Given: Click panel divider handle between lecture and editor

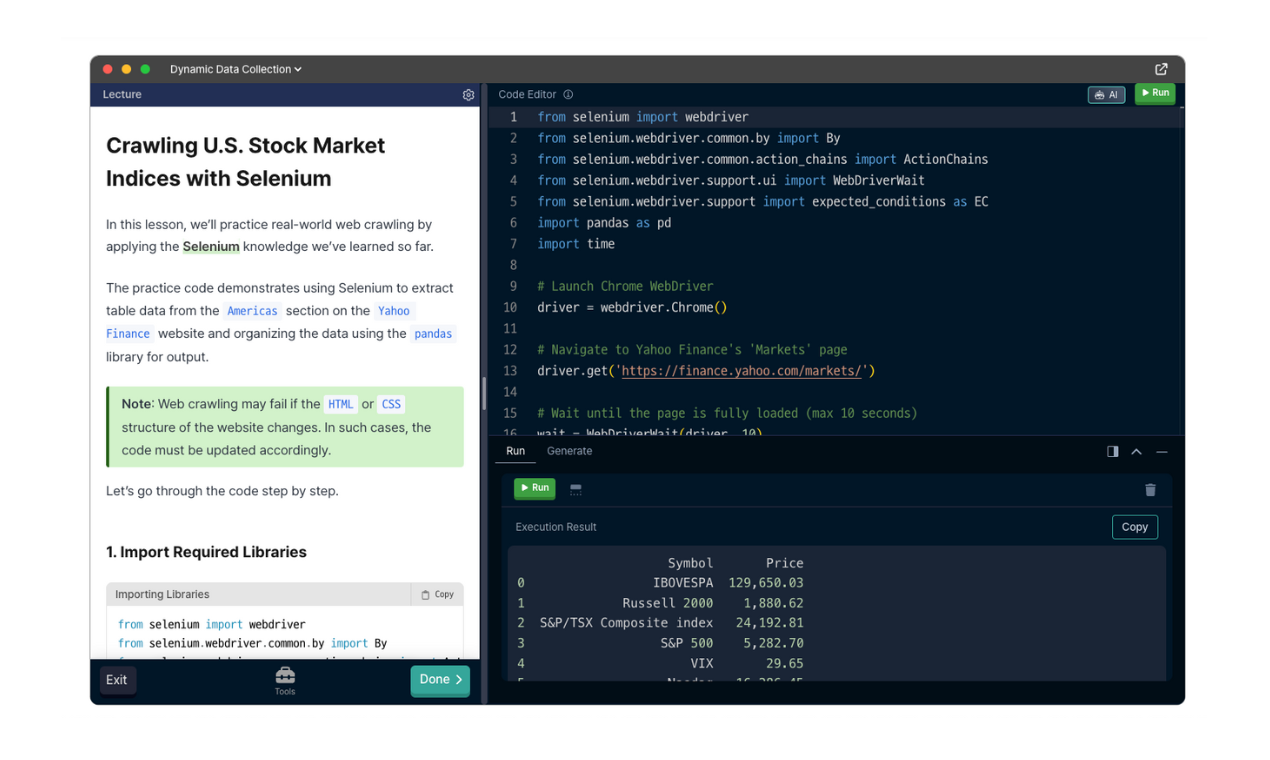Looking at the screenshot, I should (484, 393).
